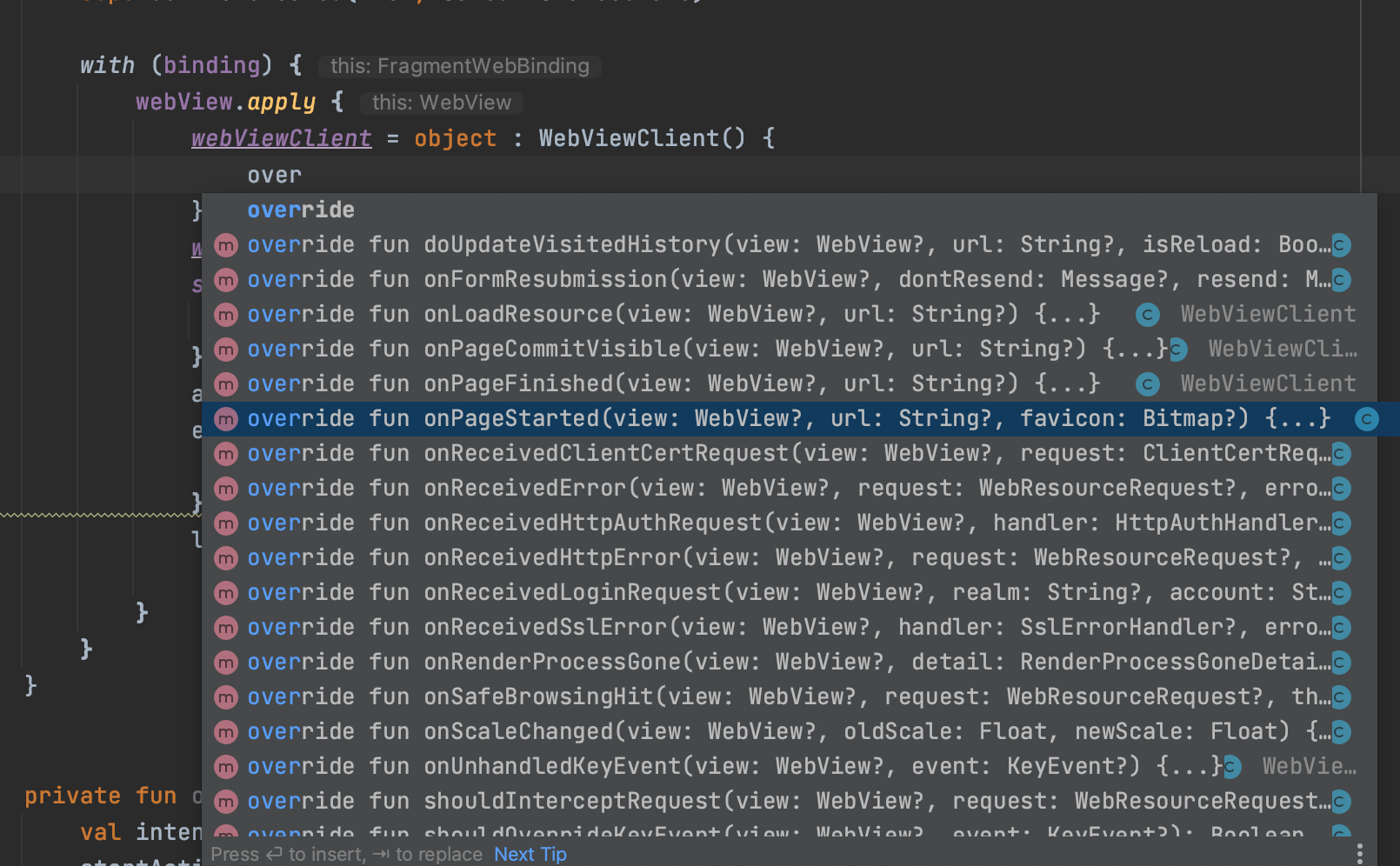Click method icon beside onReceivedSslError
1400x866 pixels.
click(226, 628)
